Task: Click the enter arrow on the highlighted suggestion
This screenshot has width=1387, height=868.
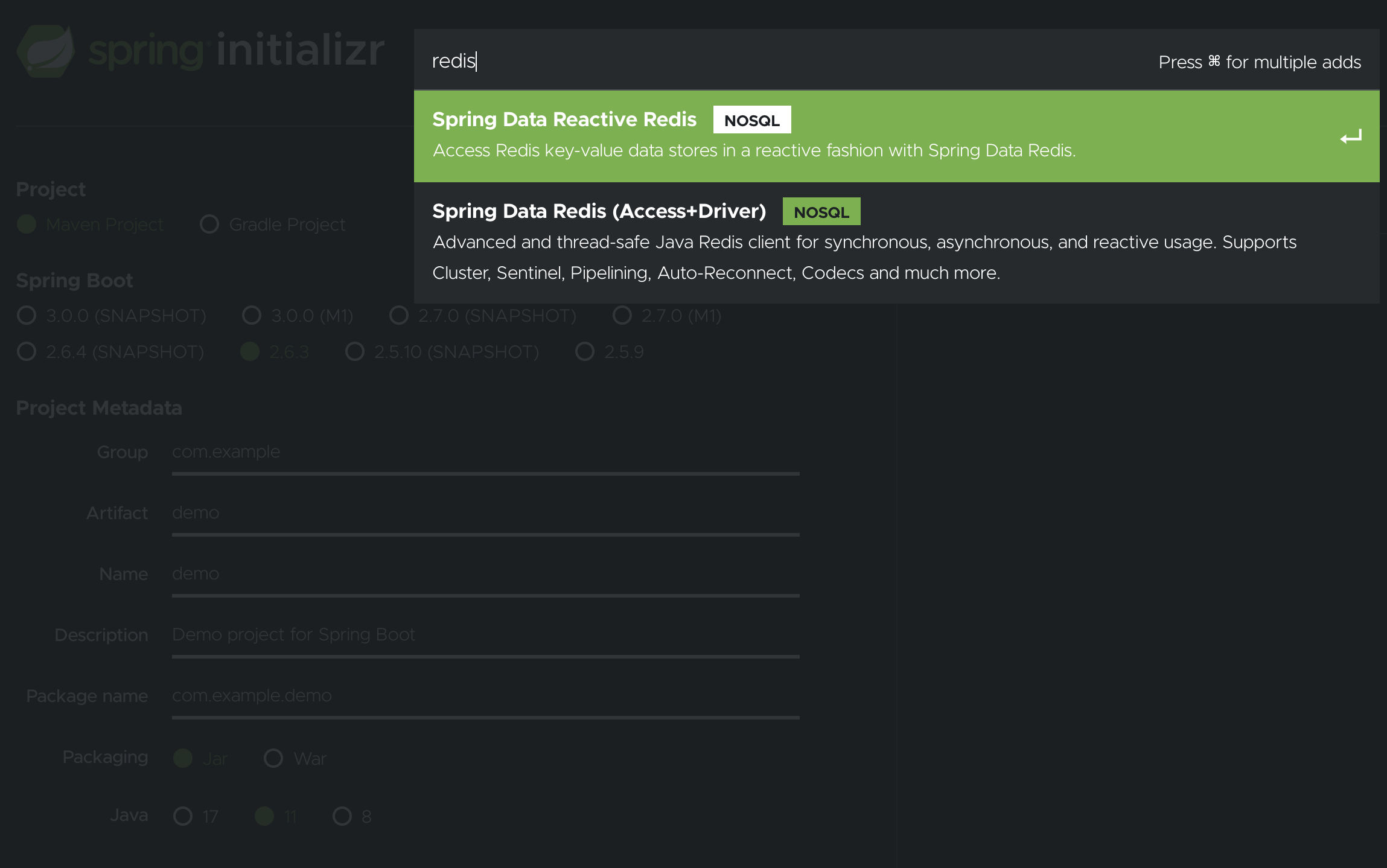Action: click(1351, 137)
